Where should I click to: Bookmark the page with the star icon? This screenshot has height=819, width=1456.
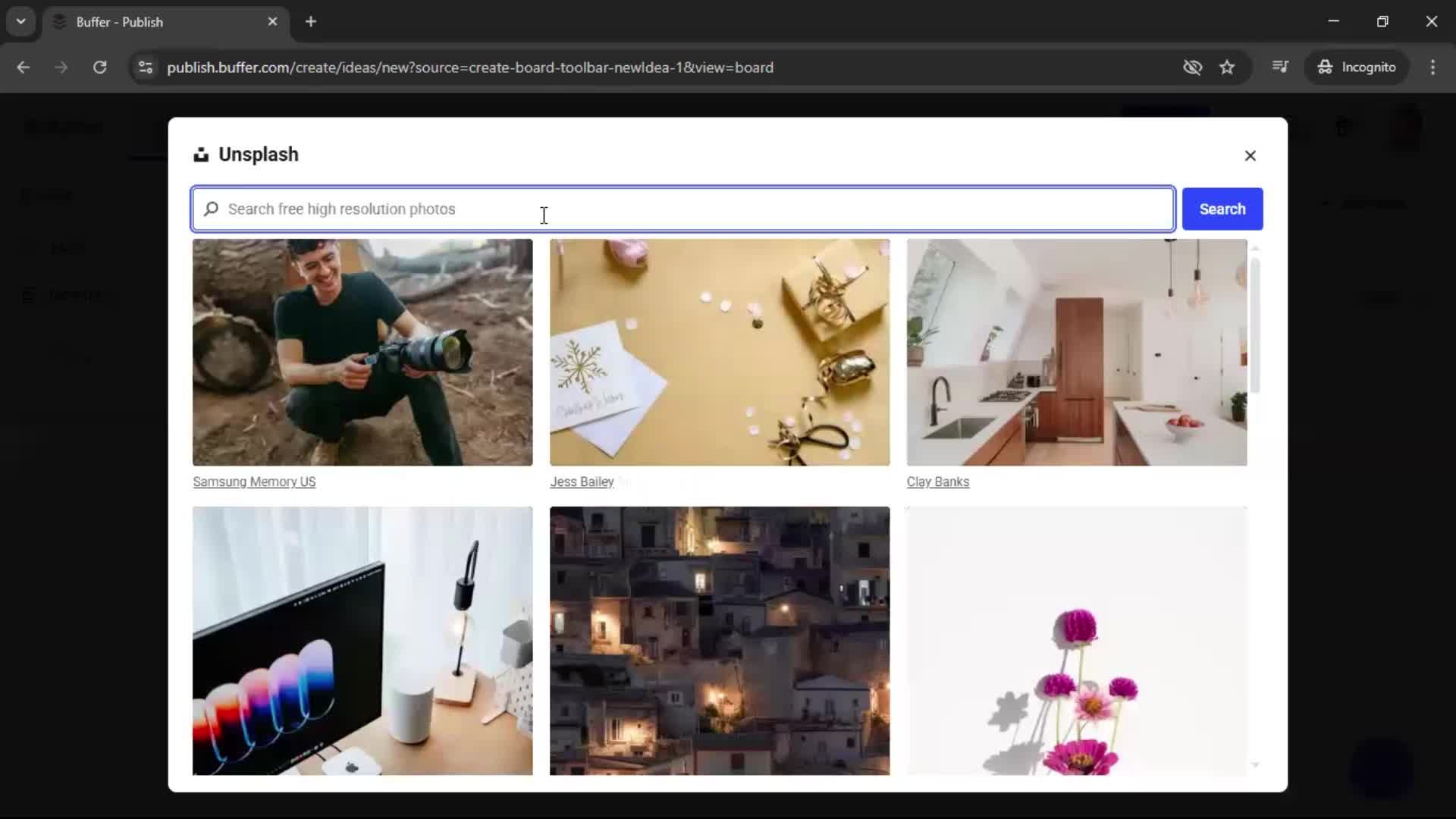1227,67
